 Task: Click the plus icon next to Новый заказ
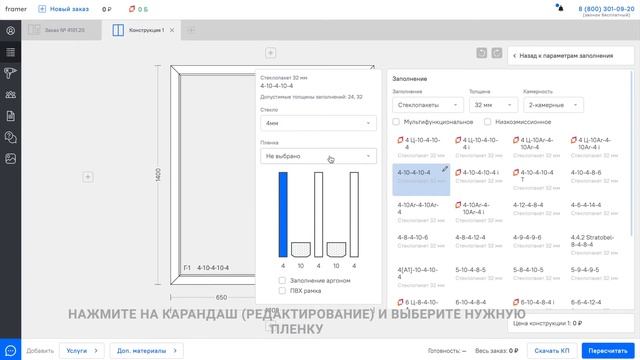point(42,9)
